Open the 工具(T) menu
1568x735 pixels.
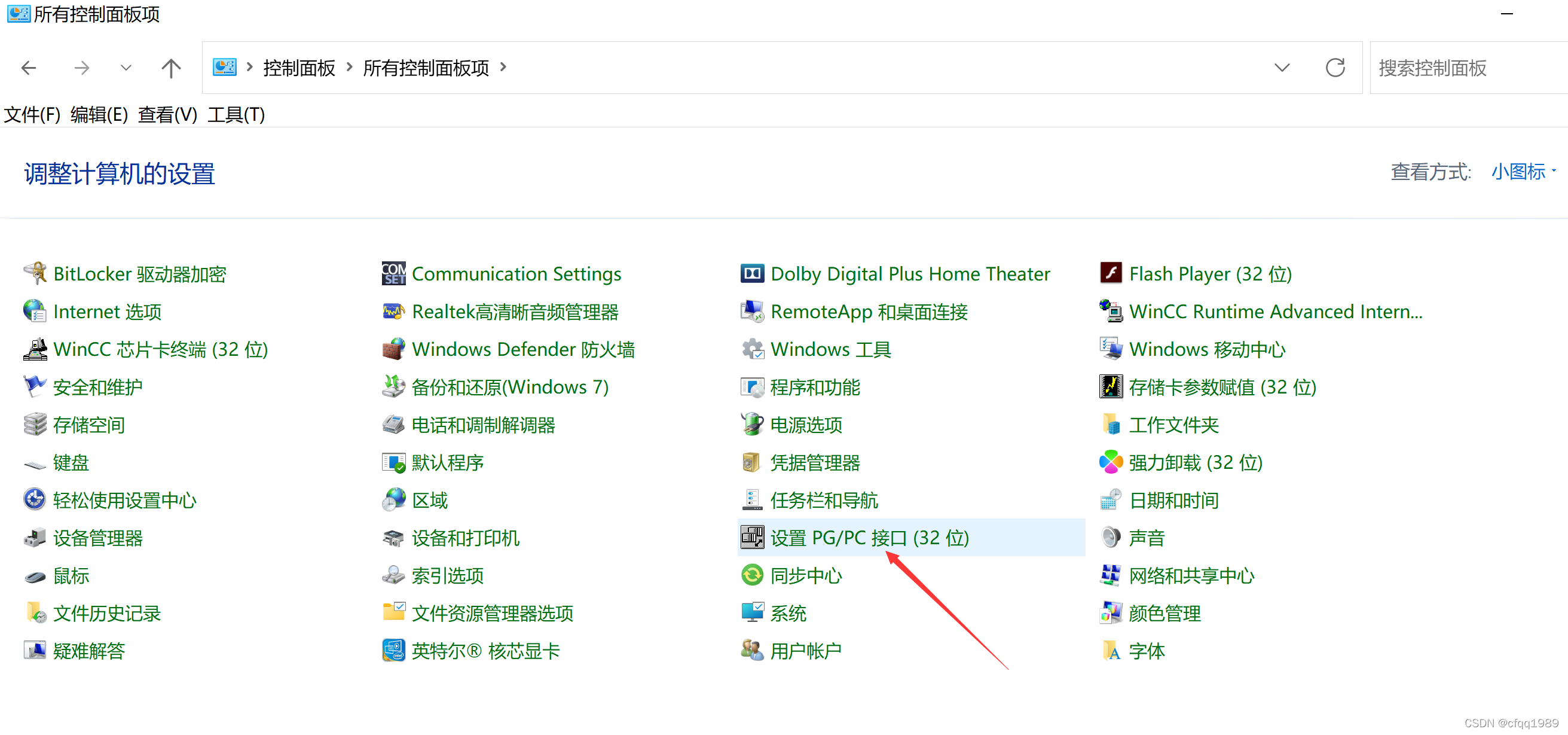[236, 114]
